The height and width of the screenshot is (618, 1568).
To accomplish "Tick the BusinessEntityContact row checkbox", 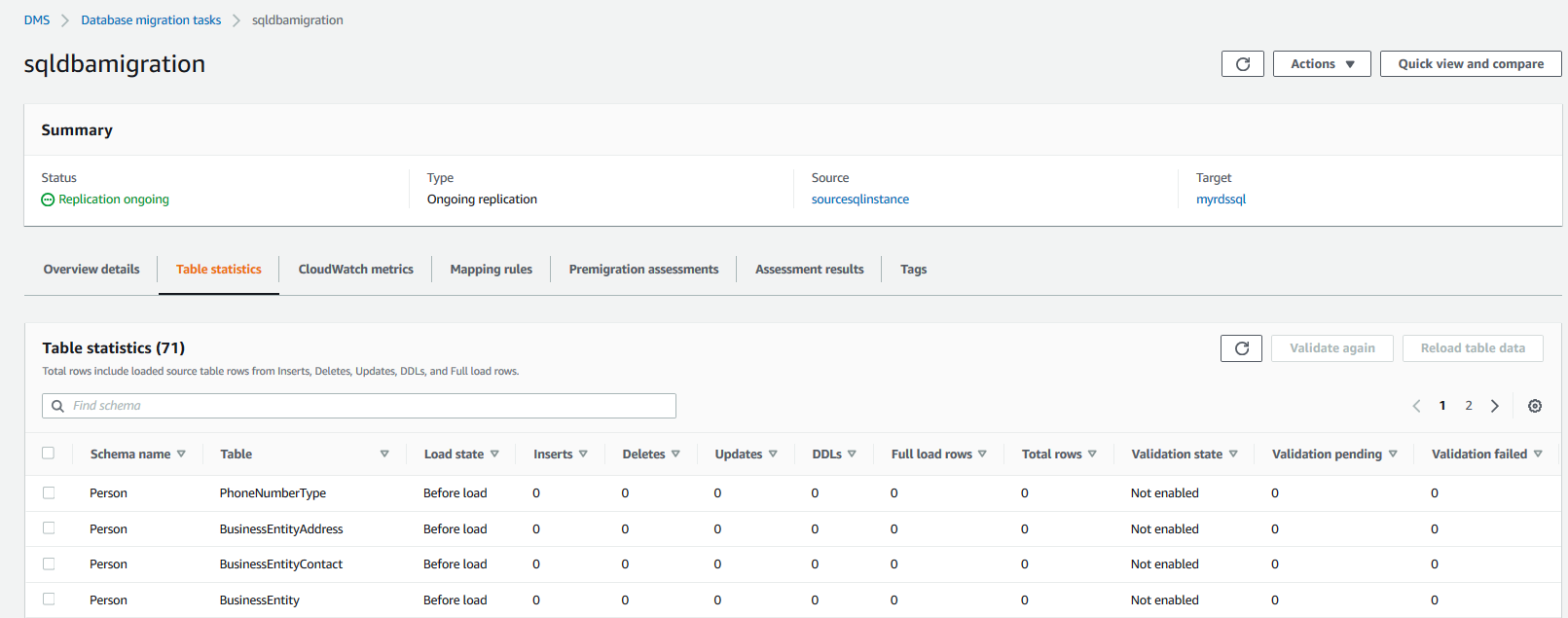I will [49, 564].
